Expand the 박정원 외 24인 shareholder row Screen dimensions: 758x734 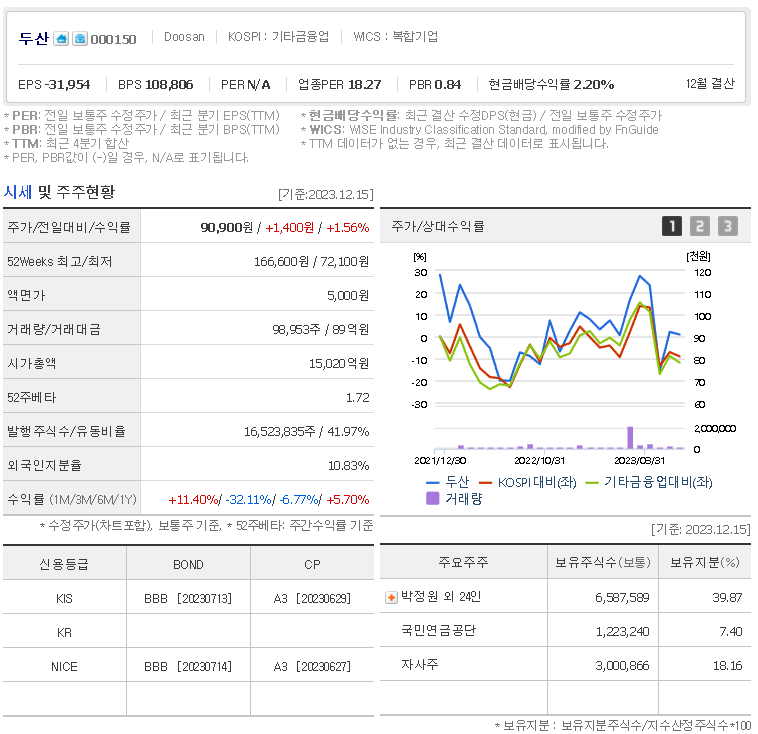(391, 598)
